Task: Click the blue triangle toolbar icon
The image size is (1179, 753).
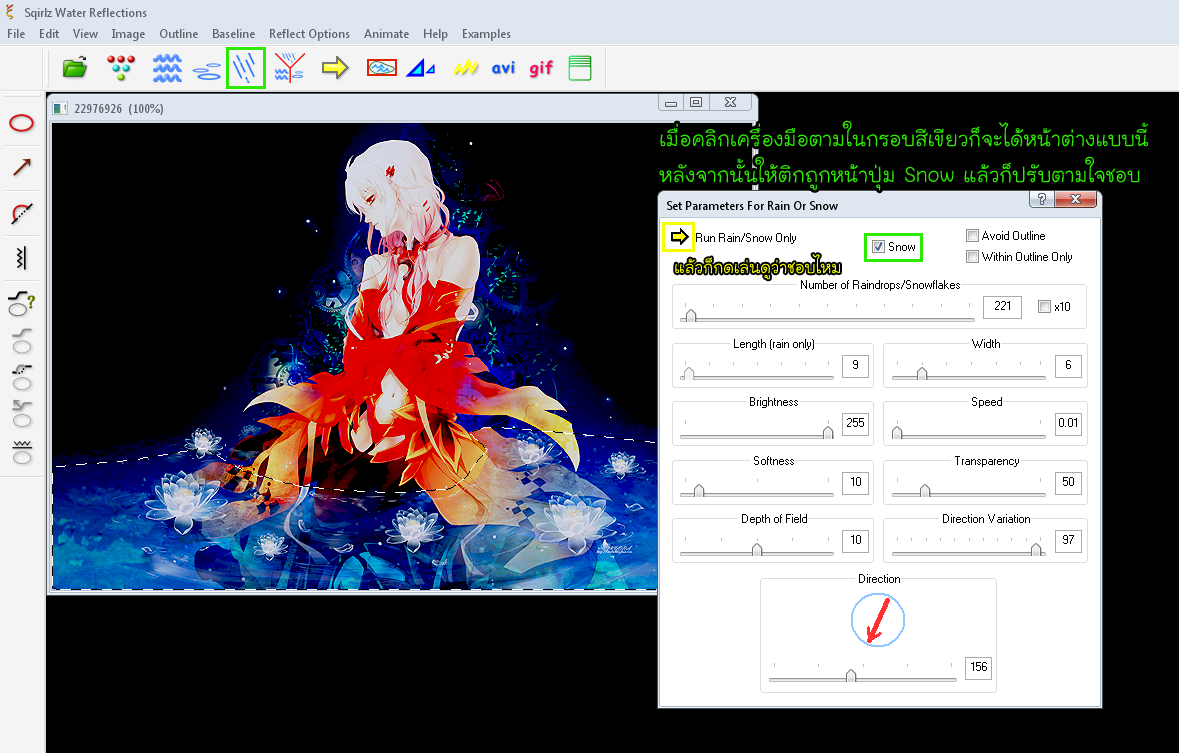Action: [x=420, y=68]
